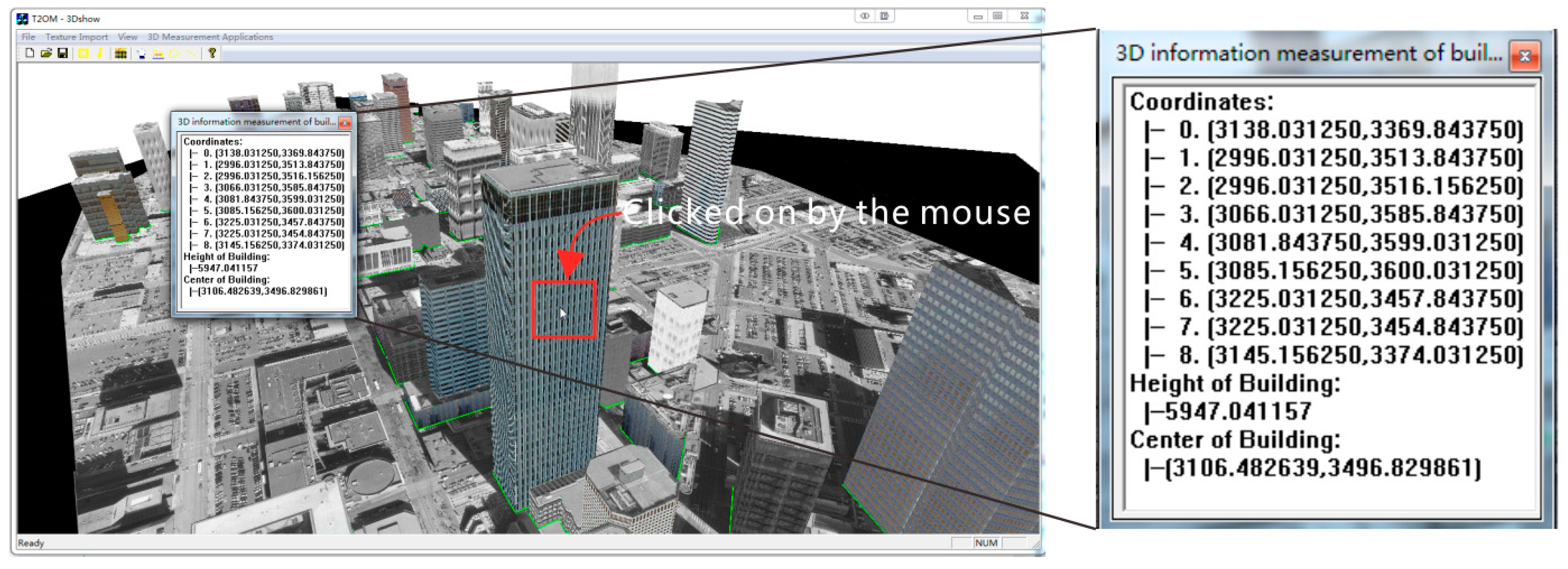The width and height of the screenshot is (1568, 569).
Task: Select 'Coordinates:' heading in the small dialog
Action: [212, 142]
